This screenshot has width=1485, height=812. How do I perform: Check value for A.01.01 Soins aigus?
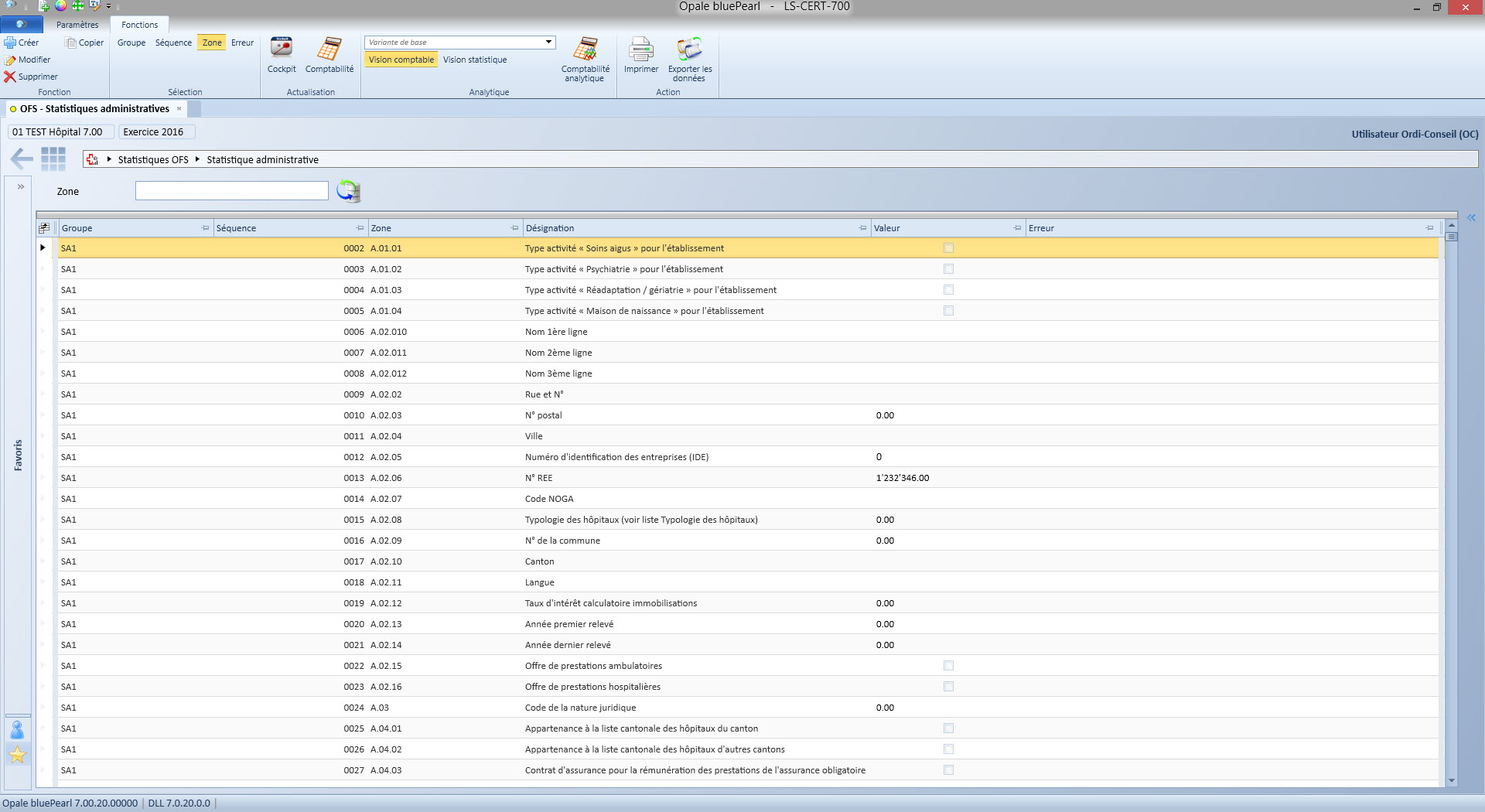point(948,248)
